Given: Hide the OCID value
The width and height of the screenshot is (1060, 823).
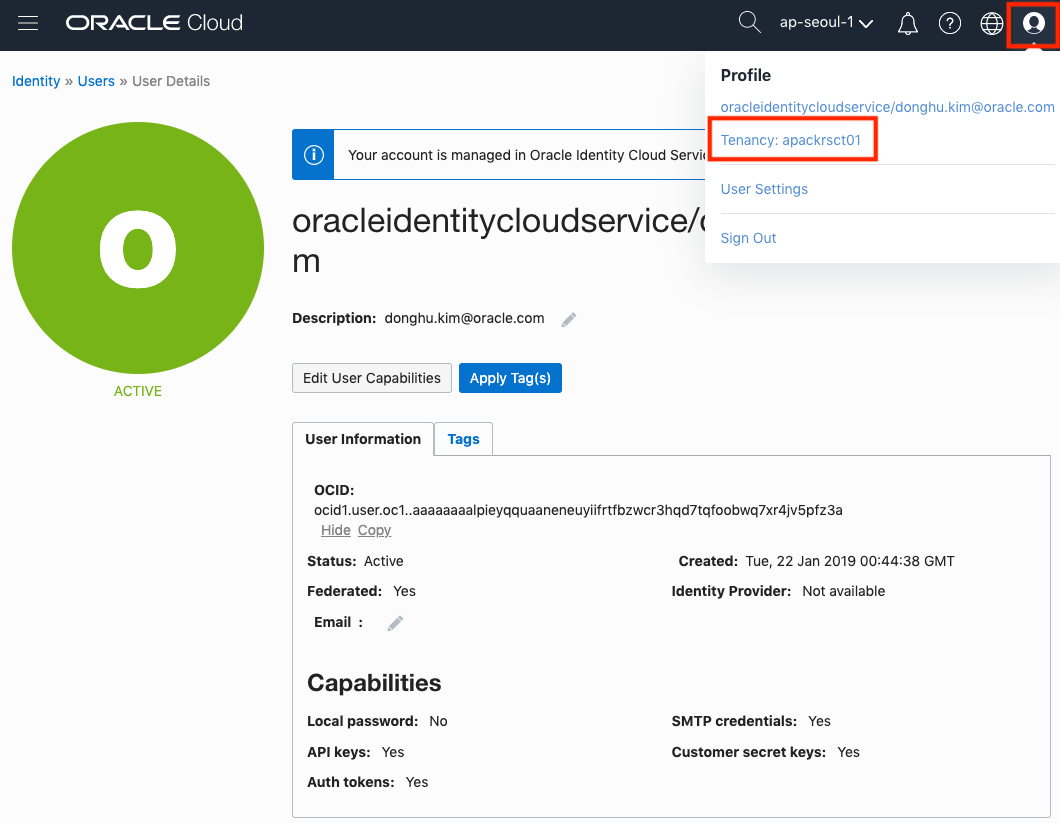Looking at the screenshot, I should [x=335, y=530].
